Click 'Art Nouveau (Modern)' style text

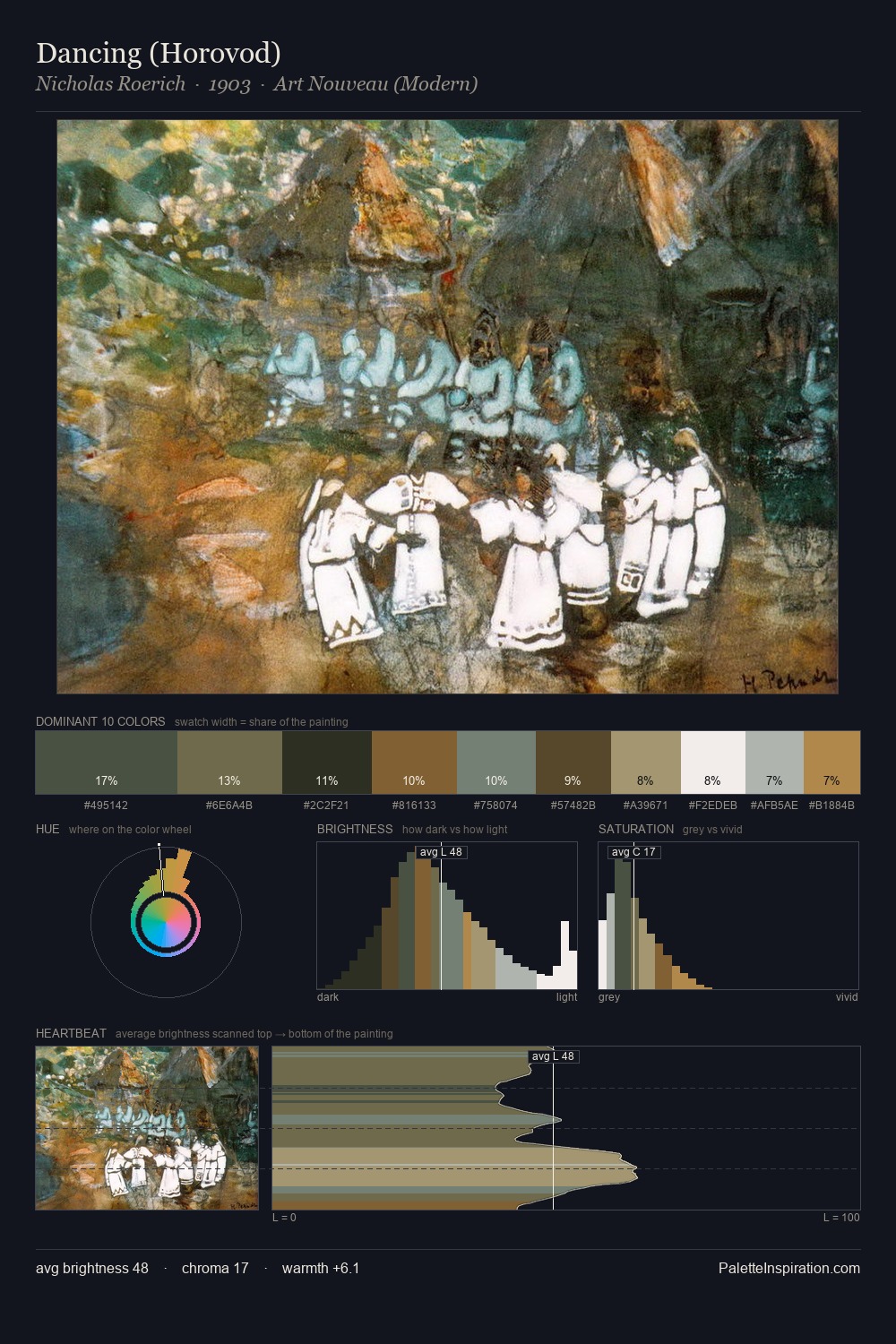pyautogui.click(x=375, y=84)
